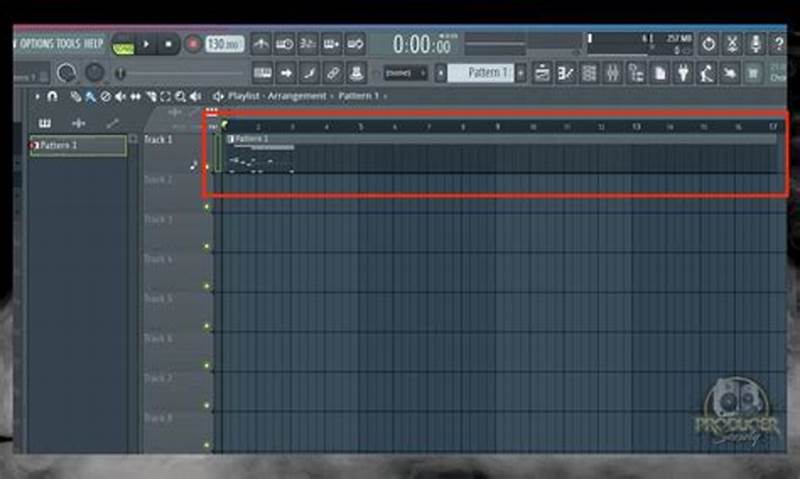
Task: Show patterns in picker piano icon
Action: pyautogui.click(x=45, y=123)
